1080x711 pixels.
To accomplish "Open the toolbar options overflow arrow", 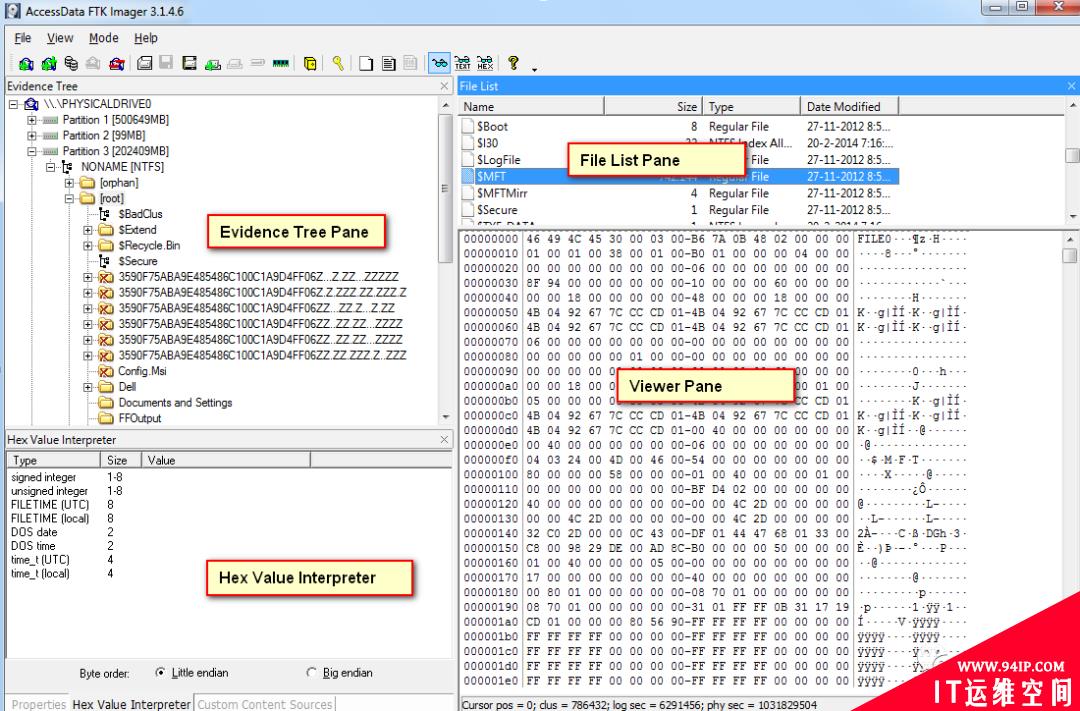I will click(534, 69).
